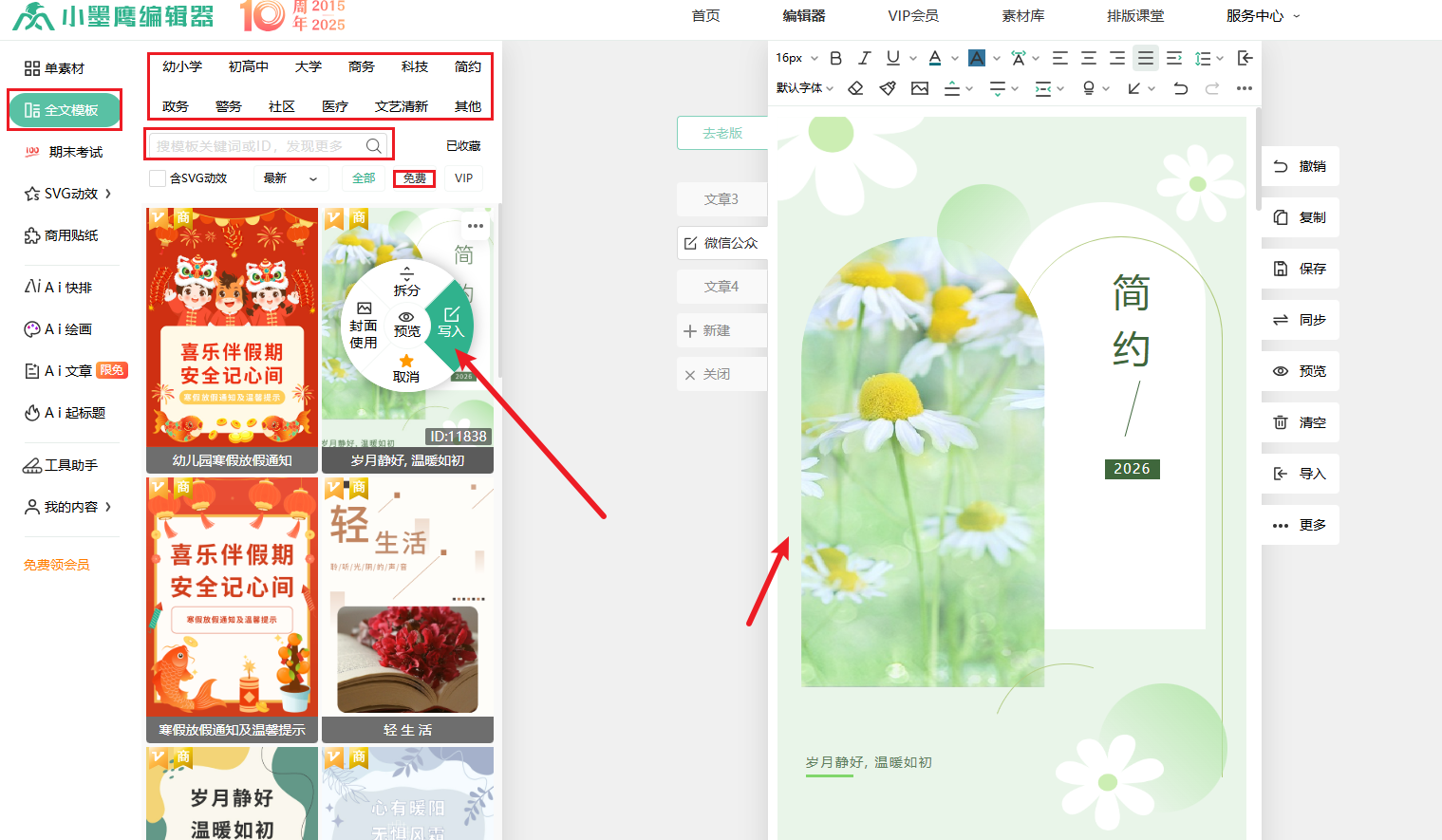Select the 幼小学 category

tap(182, 66)
